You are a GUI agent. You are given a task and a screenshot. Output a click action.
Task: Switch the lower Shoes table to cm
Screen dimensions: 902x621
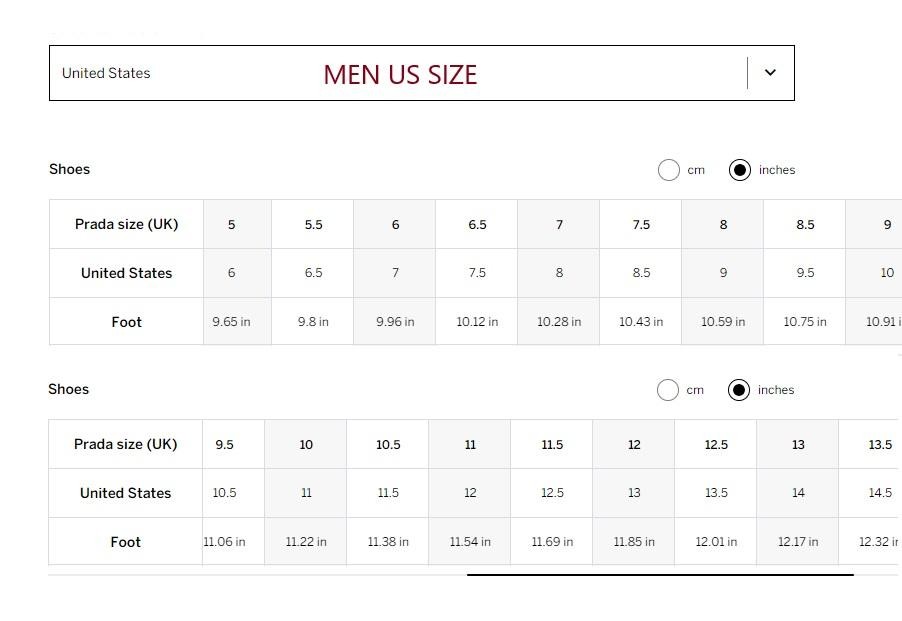click(668, 390)
